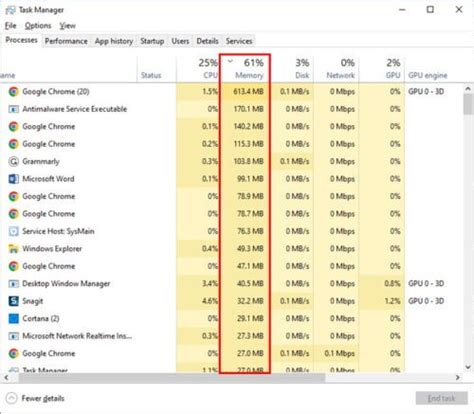
Task: Select the Microsoft Word process name
Action: coord(48,179)
